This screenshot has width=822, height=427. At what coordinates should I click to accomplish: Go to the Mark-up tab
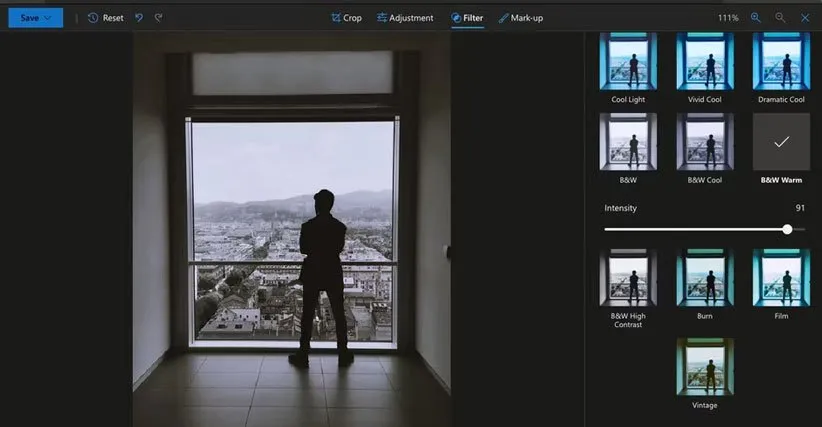coord(520,18)
